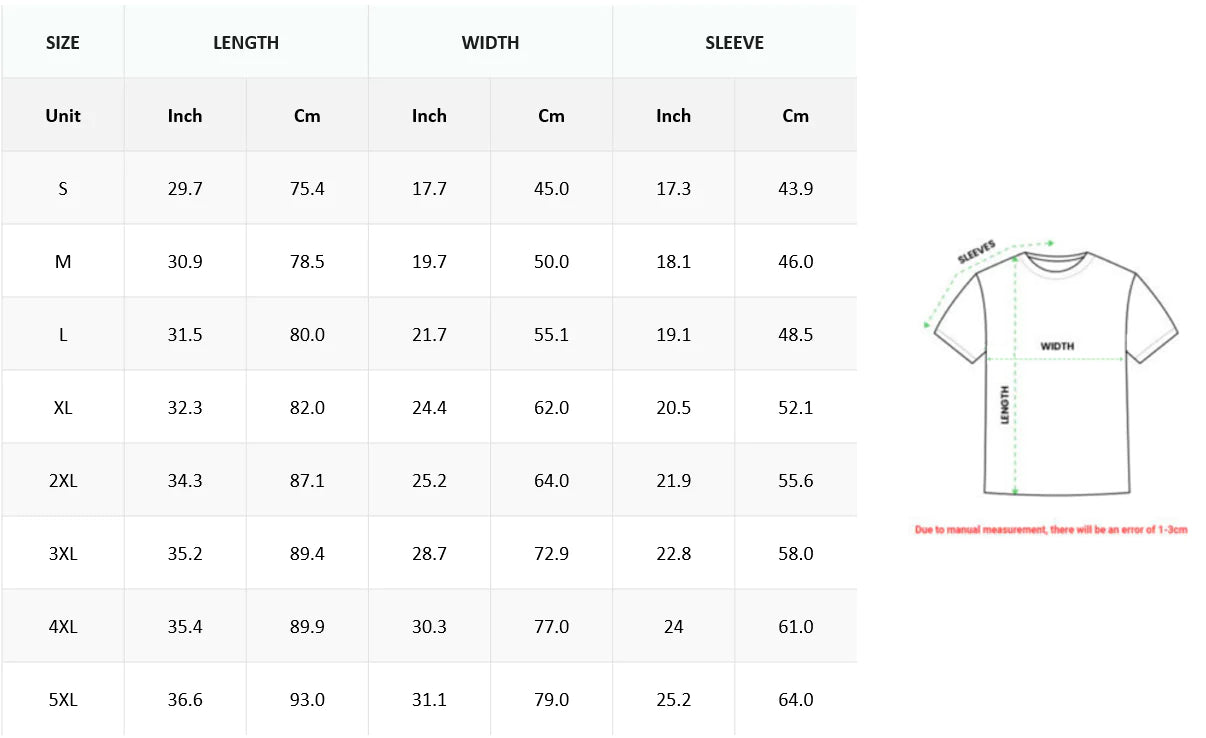
Task: Click the SLEEVES label on the shirt diagram
Action: coord(976,250)
